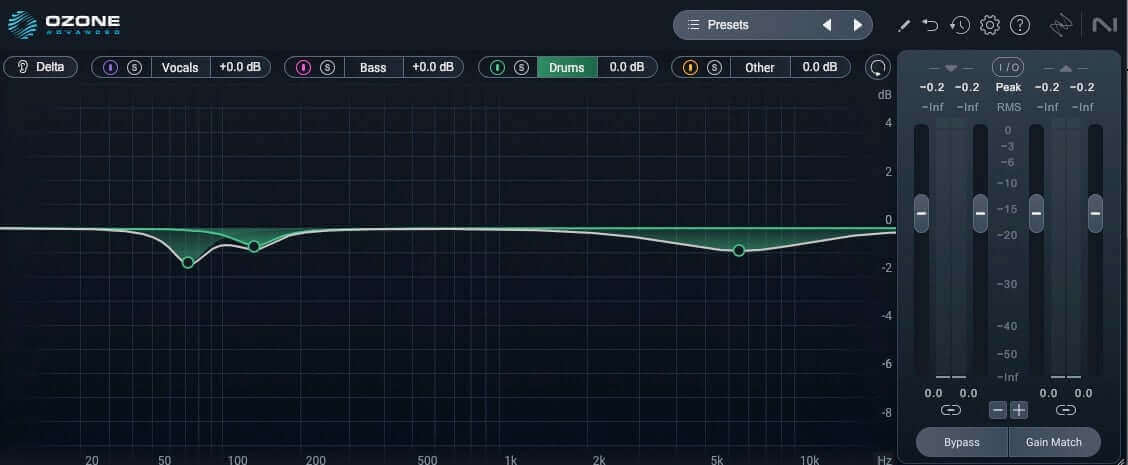Click the I/O meter button
Image resolution: width=1128 pixels, height=465 pixels.
1008,67
